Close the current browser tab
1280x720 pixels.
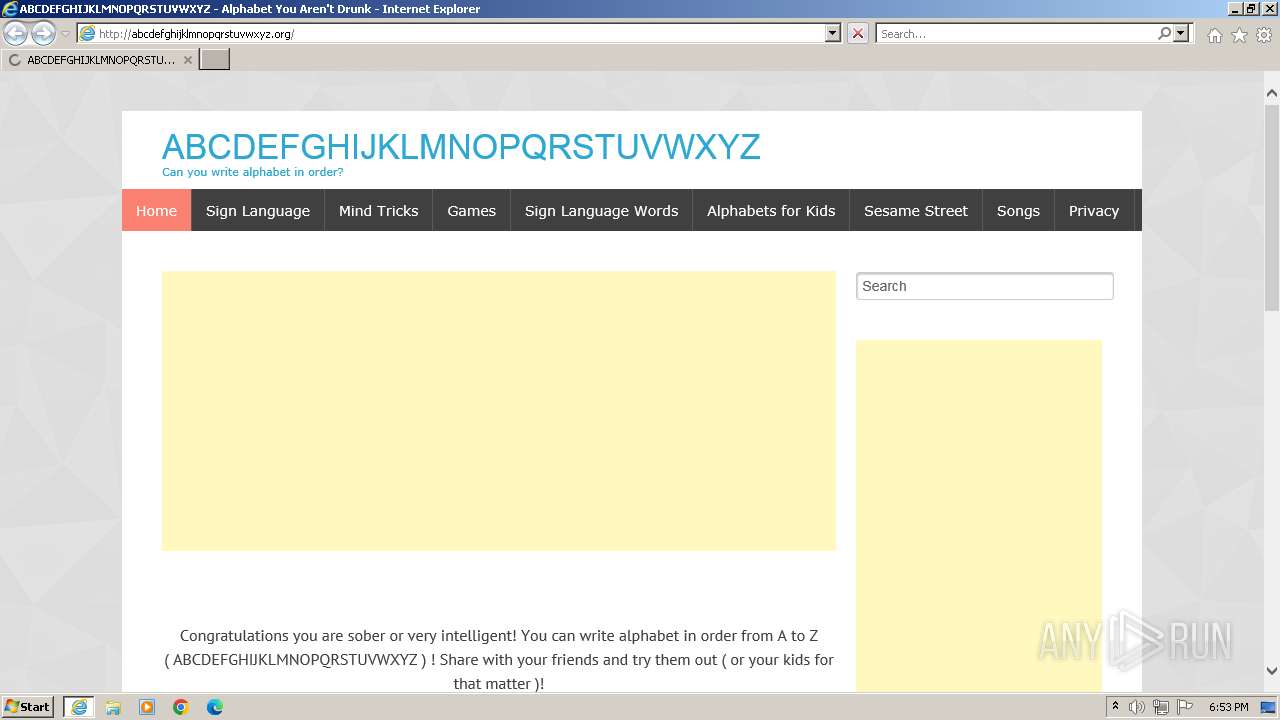187,60
